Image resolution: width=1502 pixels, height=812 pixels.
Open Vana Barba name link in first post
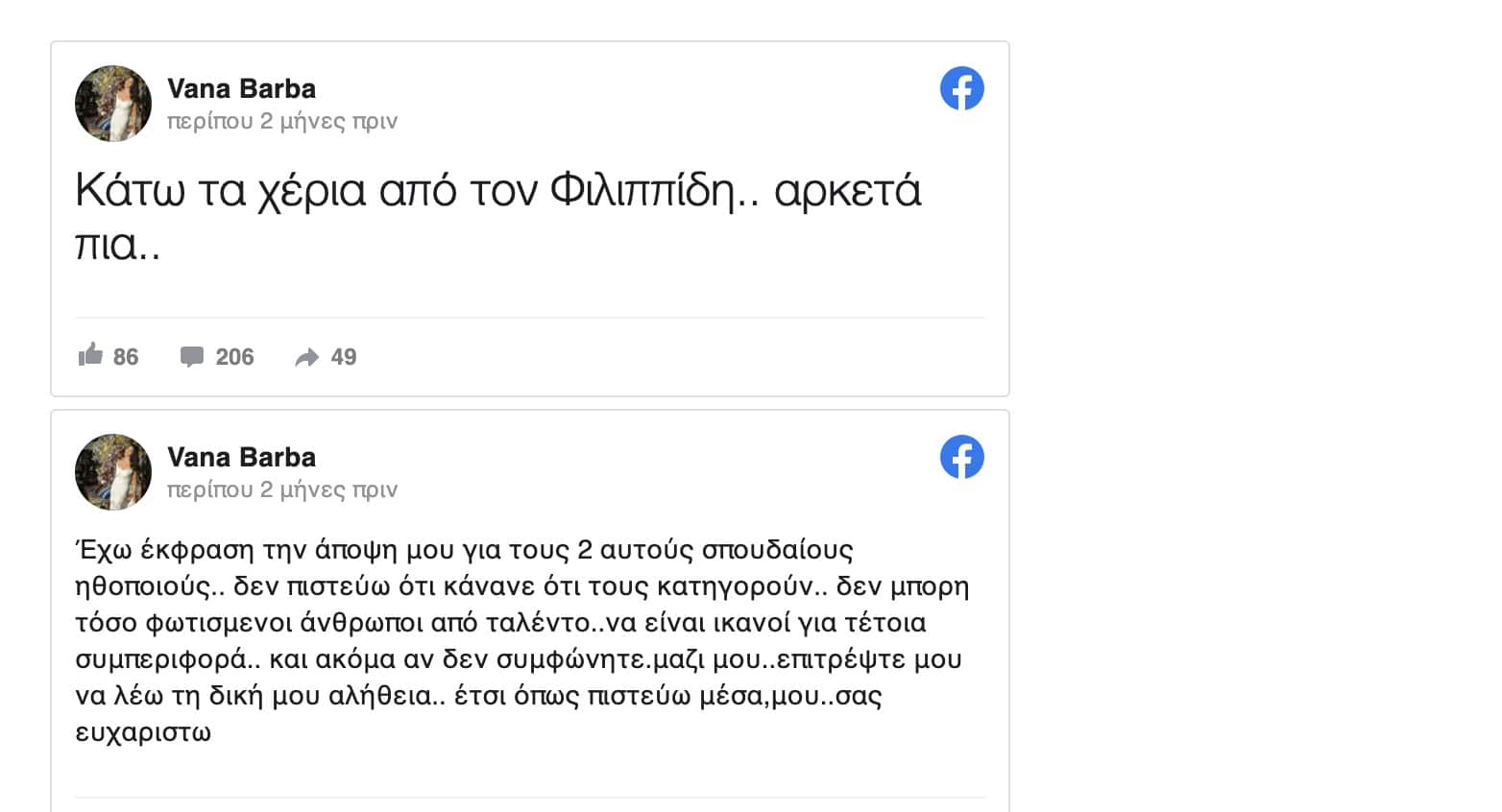[x=241, y=88]
